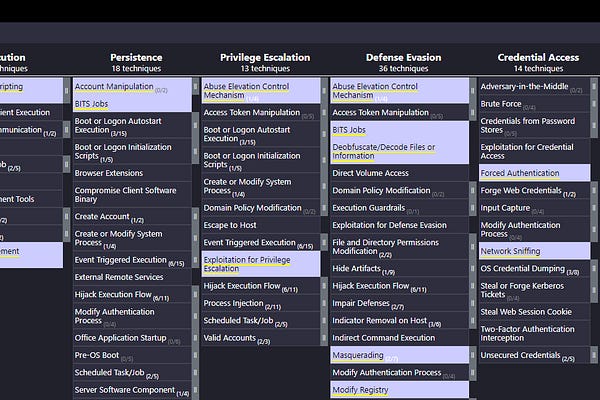
Task: Select Abuse Elevation Control Mechanism in Privilege Escalation
Action: (x=261, y=91)
